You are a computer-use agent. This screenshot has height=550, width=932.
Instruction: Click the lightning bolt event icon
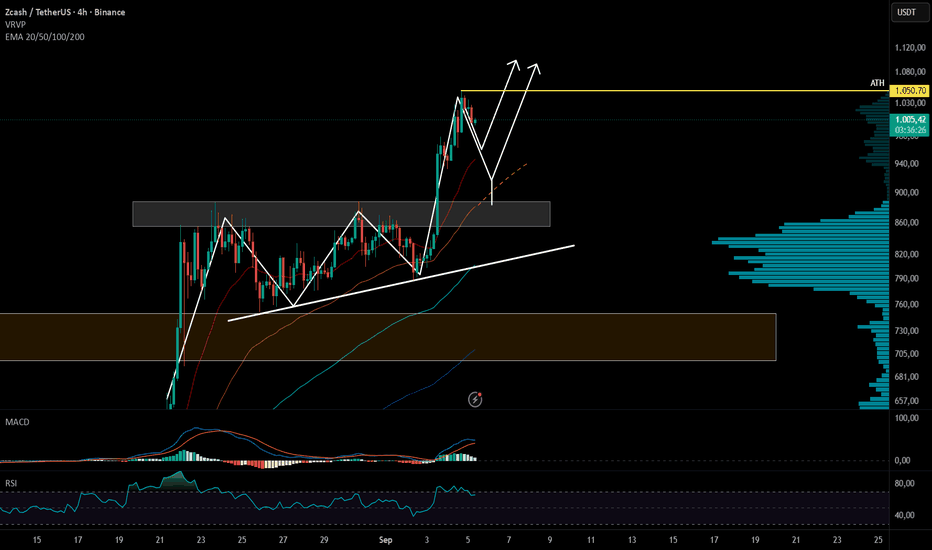(x=475, y=399)
